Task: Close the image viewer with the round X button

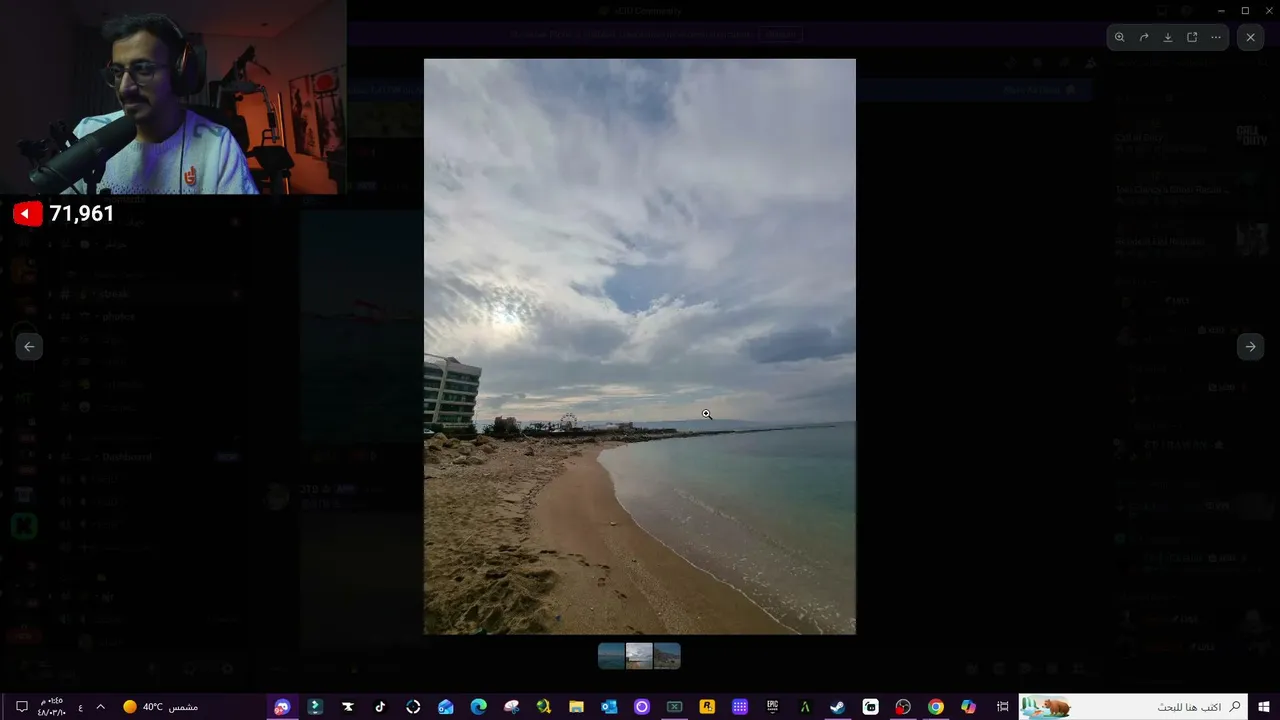Action: tap(1251, 37)
